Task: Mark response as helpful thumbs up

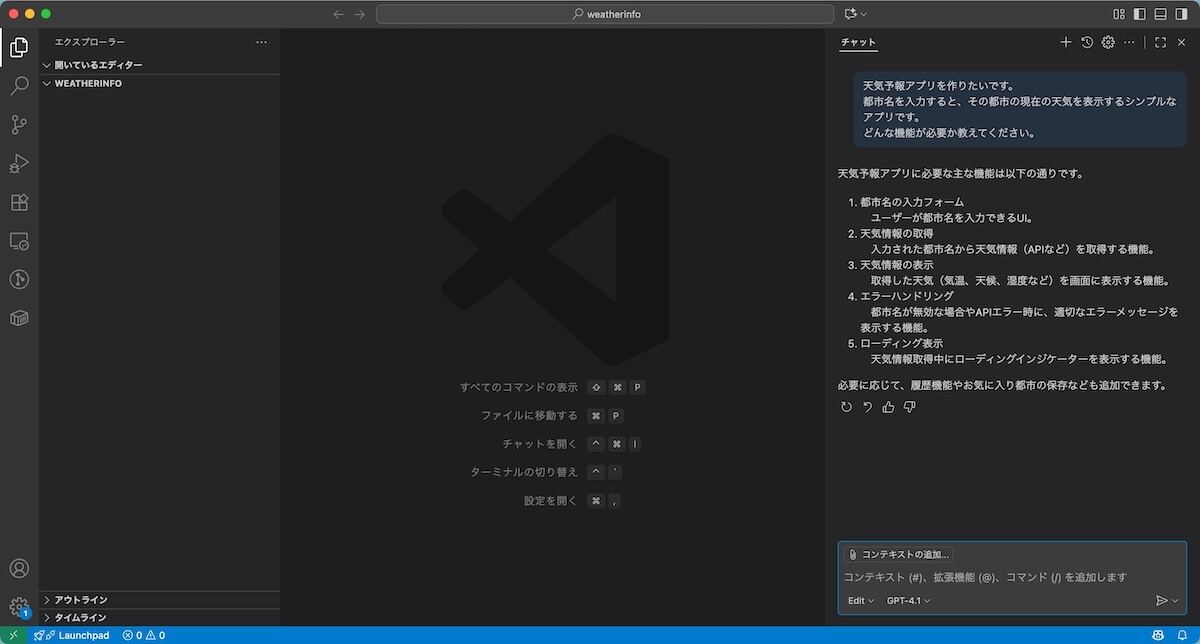Action: pos(888,407)
